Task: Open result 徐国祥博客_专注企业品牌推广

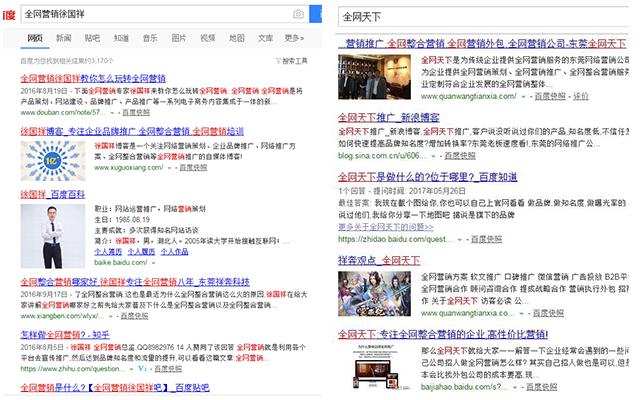Action: [132, 131]
